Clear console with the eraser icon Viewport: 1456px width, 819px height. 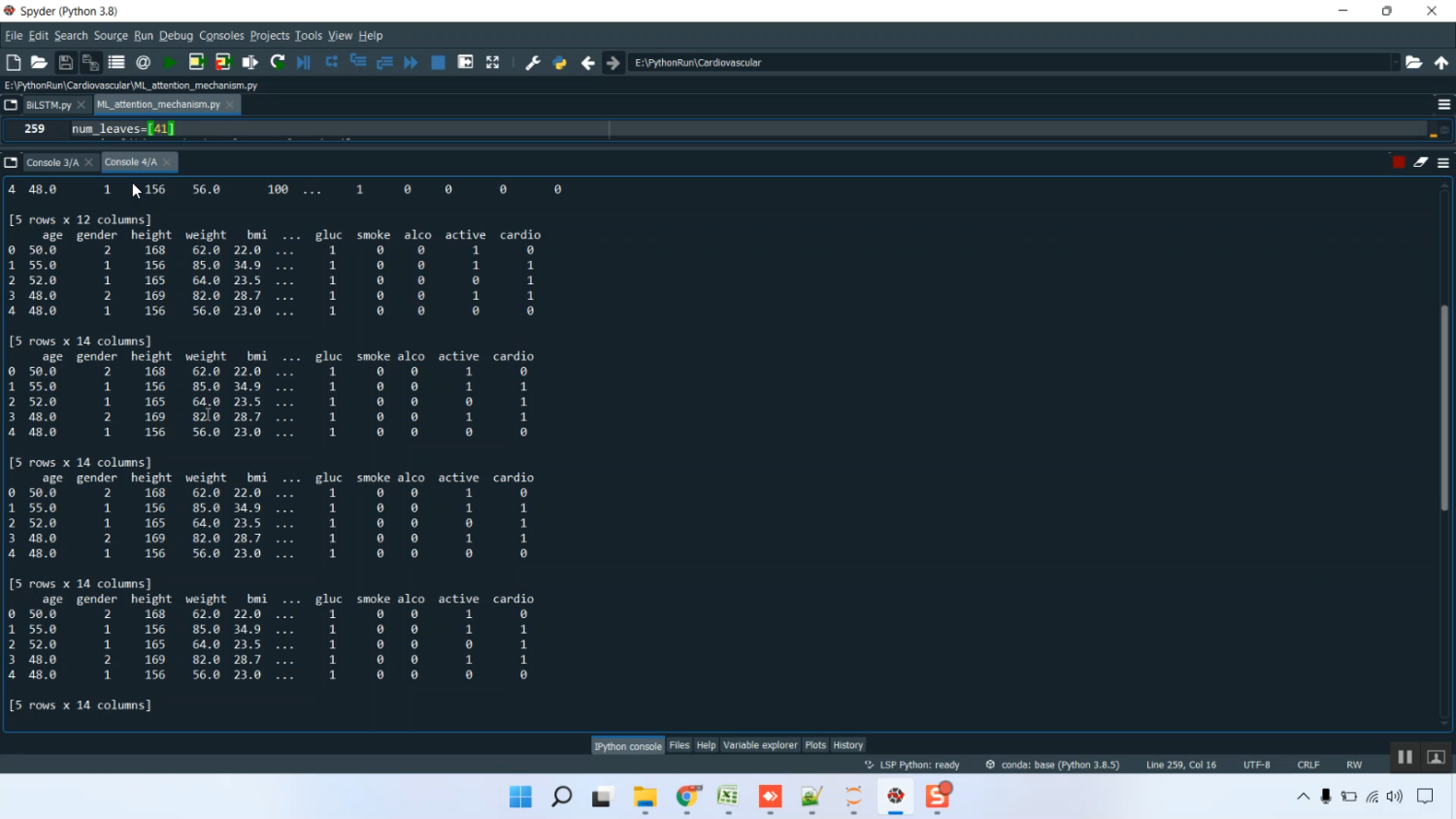[1421, 162]
